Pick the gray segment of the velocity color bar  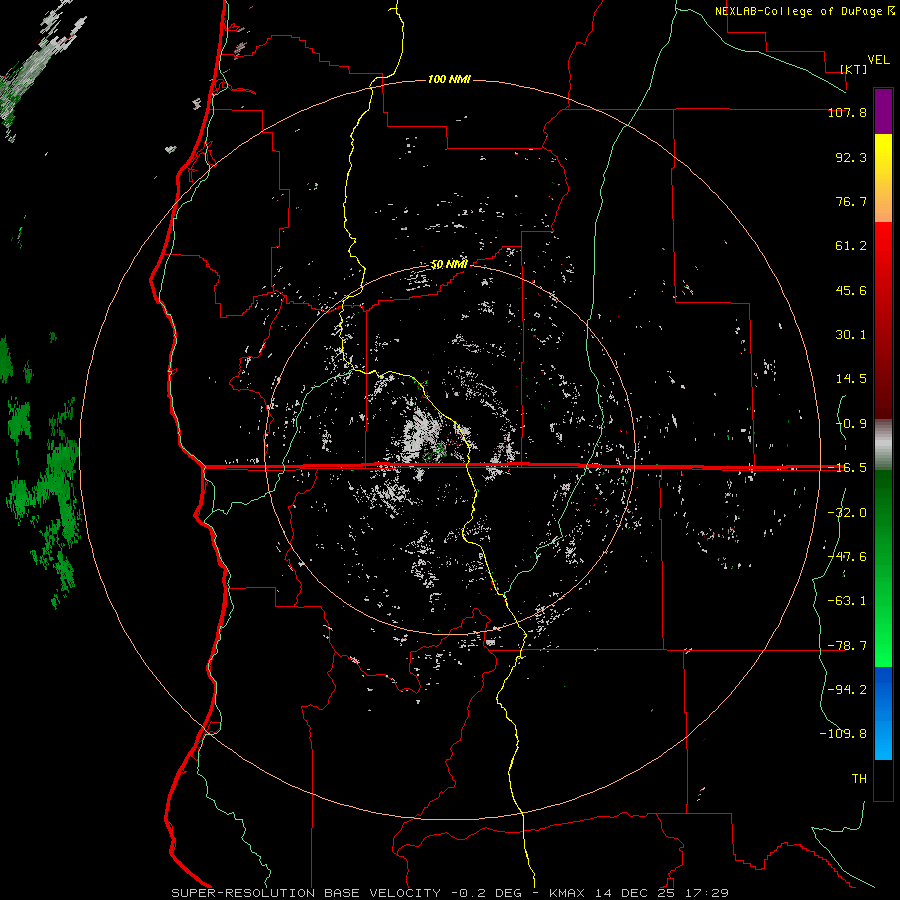point(883,445)
